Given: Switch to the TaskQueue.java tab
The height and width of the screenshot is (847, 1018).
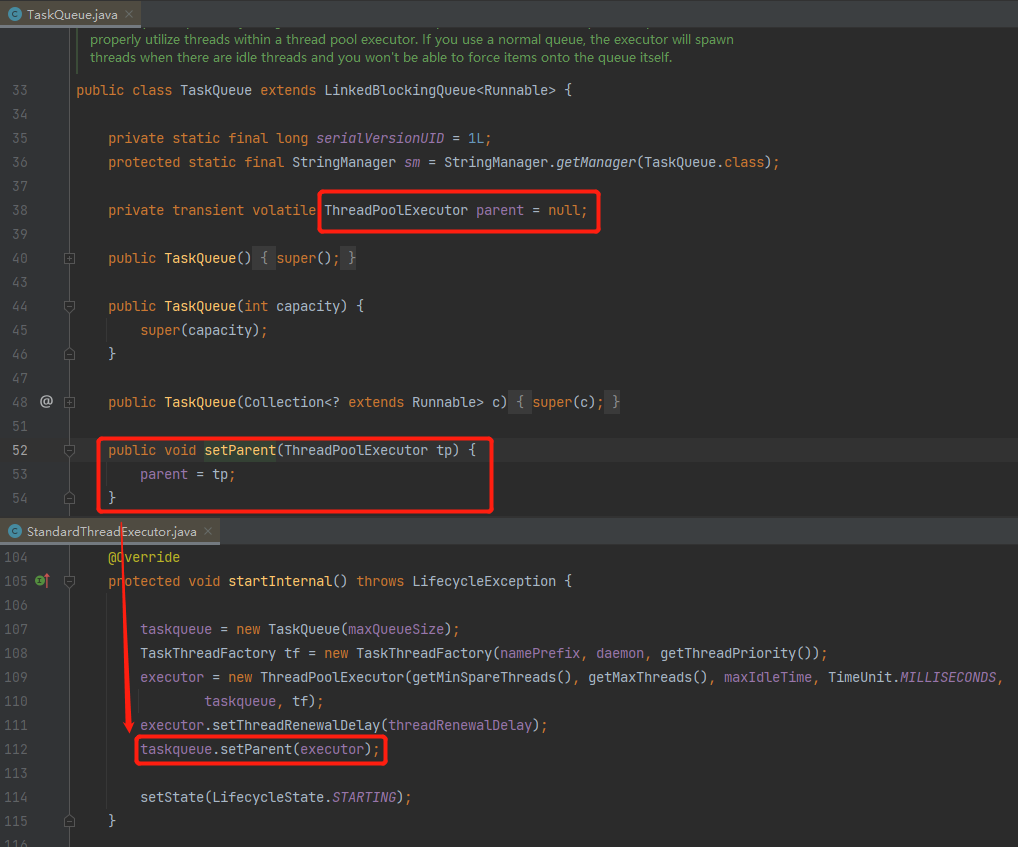Looking at the screenshot, I should point(64,13).
